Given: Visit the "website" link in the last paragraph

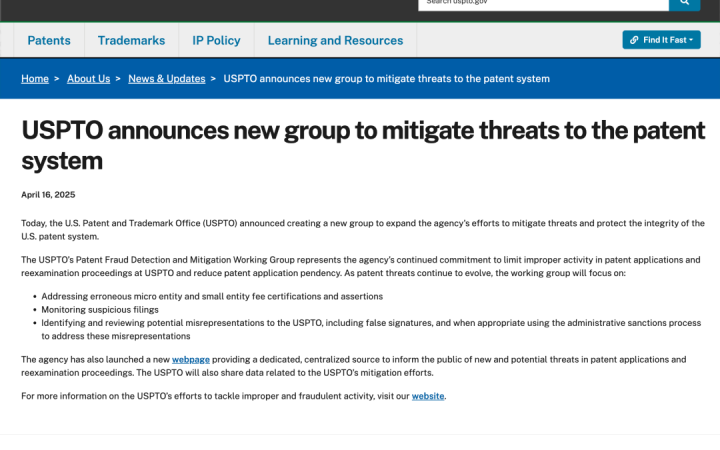Looking at the screenshot, I should pyautogui.click(x=428, y=396).
